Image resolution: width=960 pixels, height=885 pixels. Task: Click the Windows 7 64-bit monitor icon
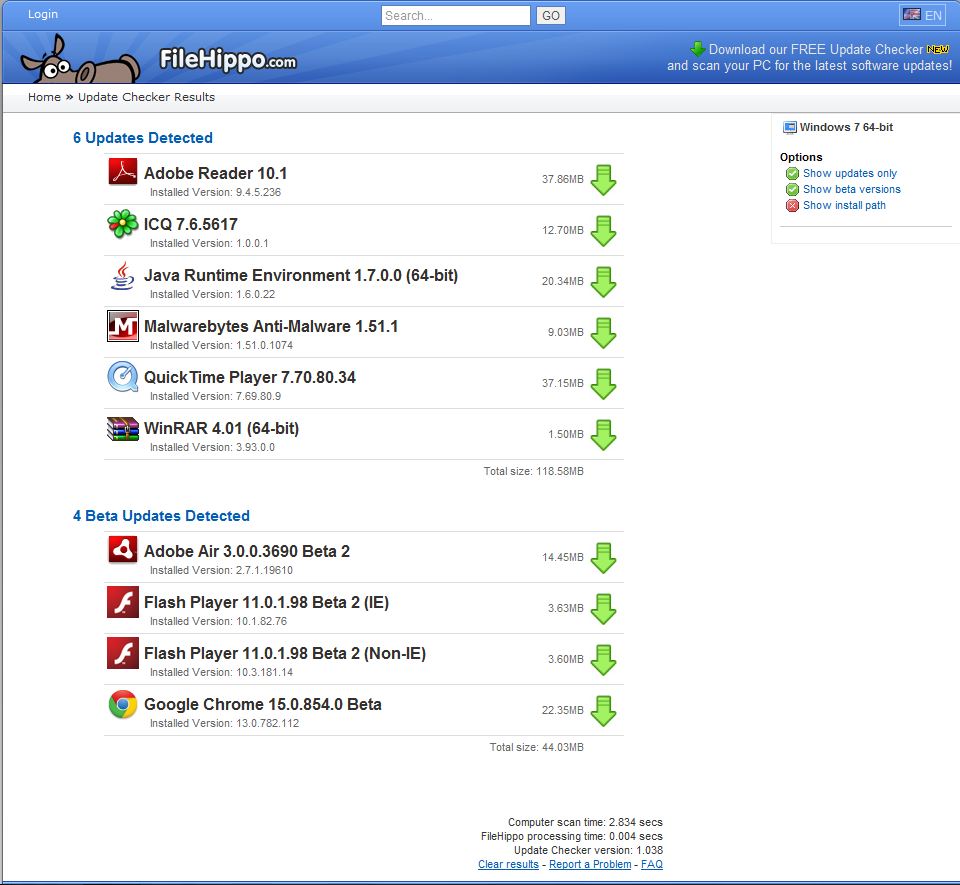pyautogui.click(x=790, y=127)
